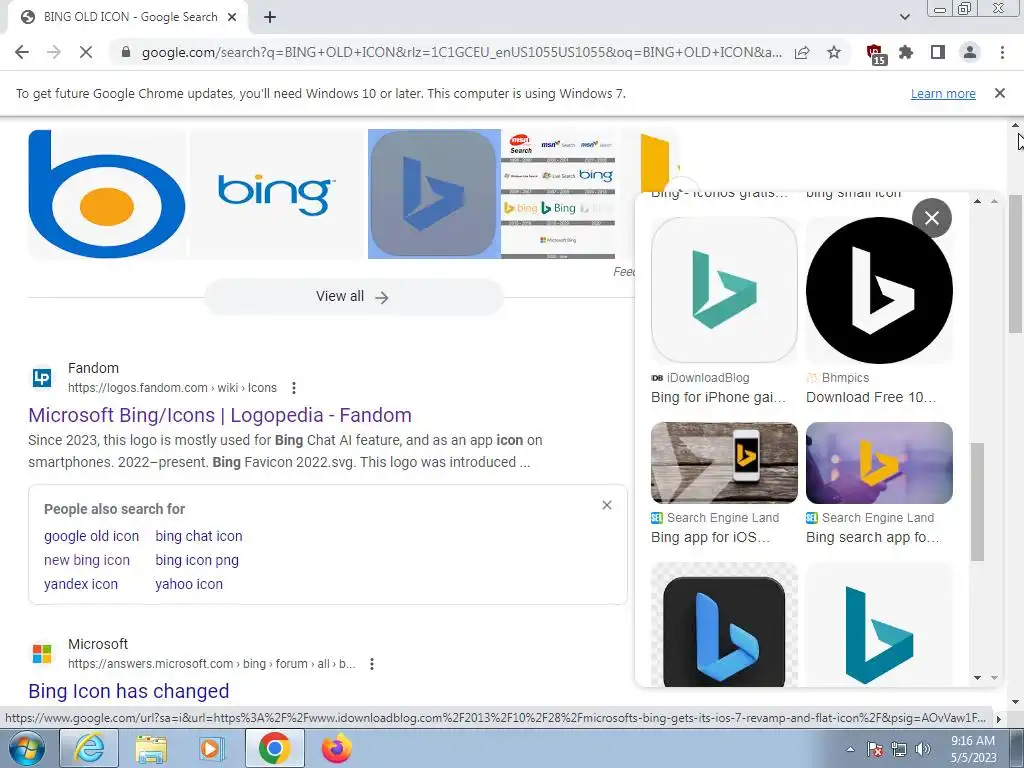Image resolution: width=1024 pixels, height=768 pixels.
Task: Click the preview panel scroll-down arrow
Action: click(x=978, y=678)
